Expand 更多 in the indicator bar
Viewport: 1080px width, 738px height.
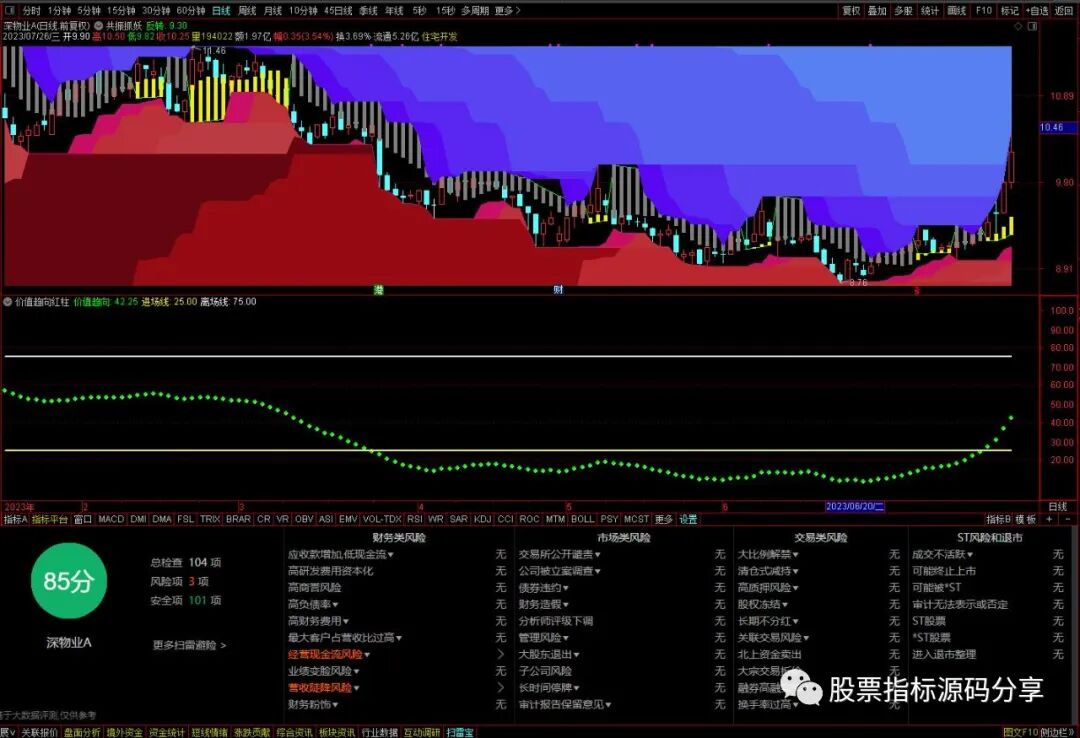pyautogui.click(x=663, y=519)
